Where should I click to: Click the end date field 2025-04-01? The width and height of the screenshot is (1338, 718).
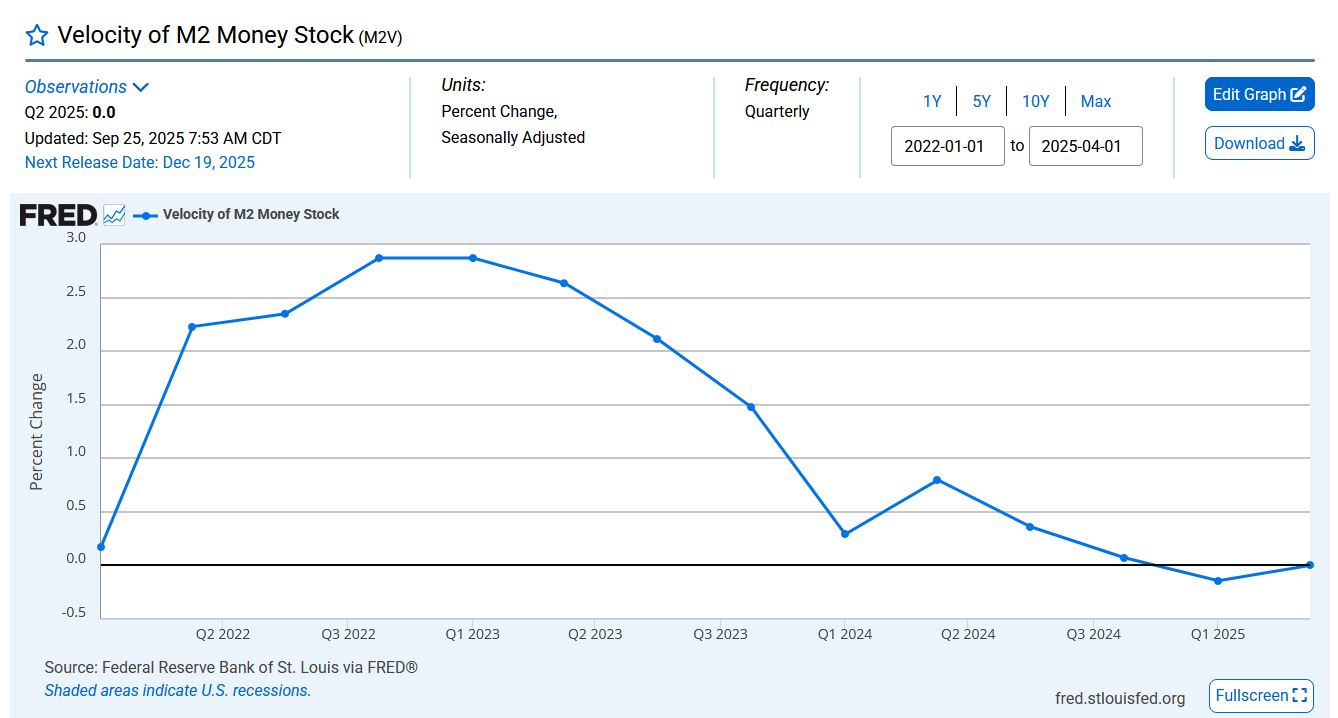click(x=1085, y=146)
